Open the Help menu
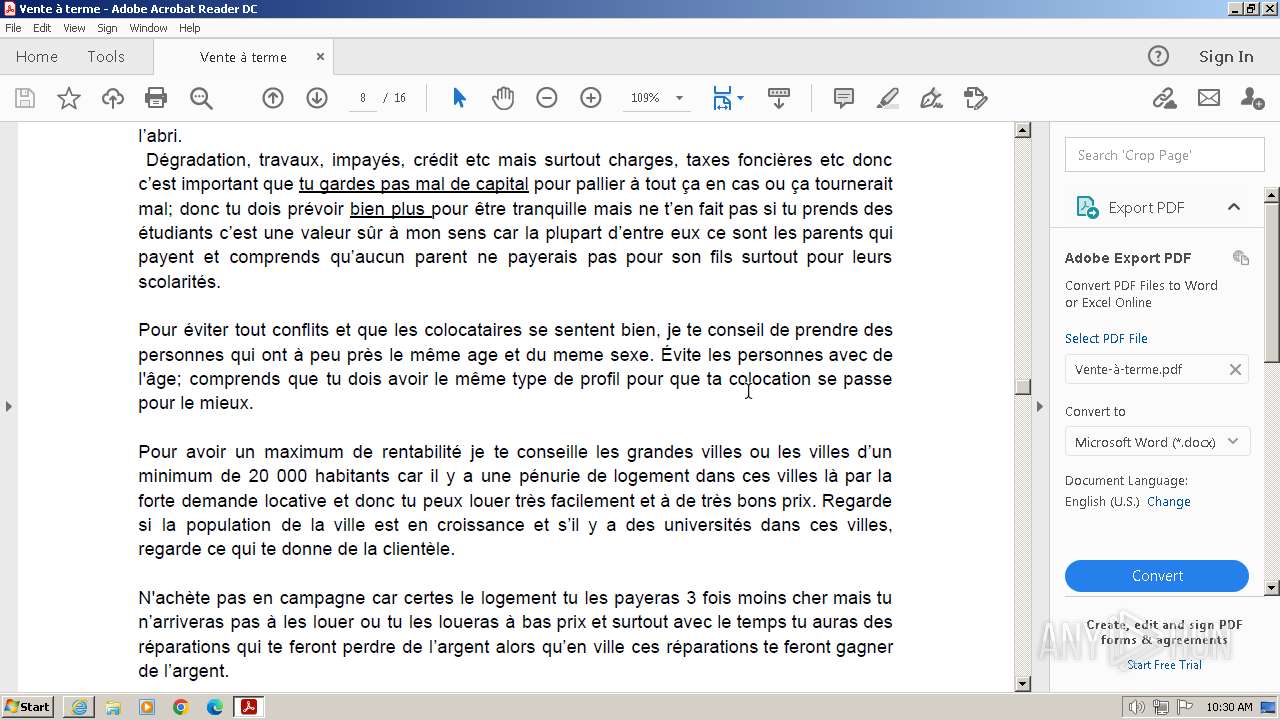Screen dimensions: 1280x720 point(189,28)
